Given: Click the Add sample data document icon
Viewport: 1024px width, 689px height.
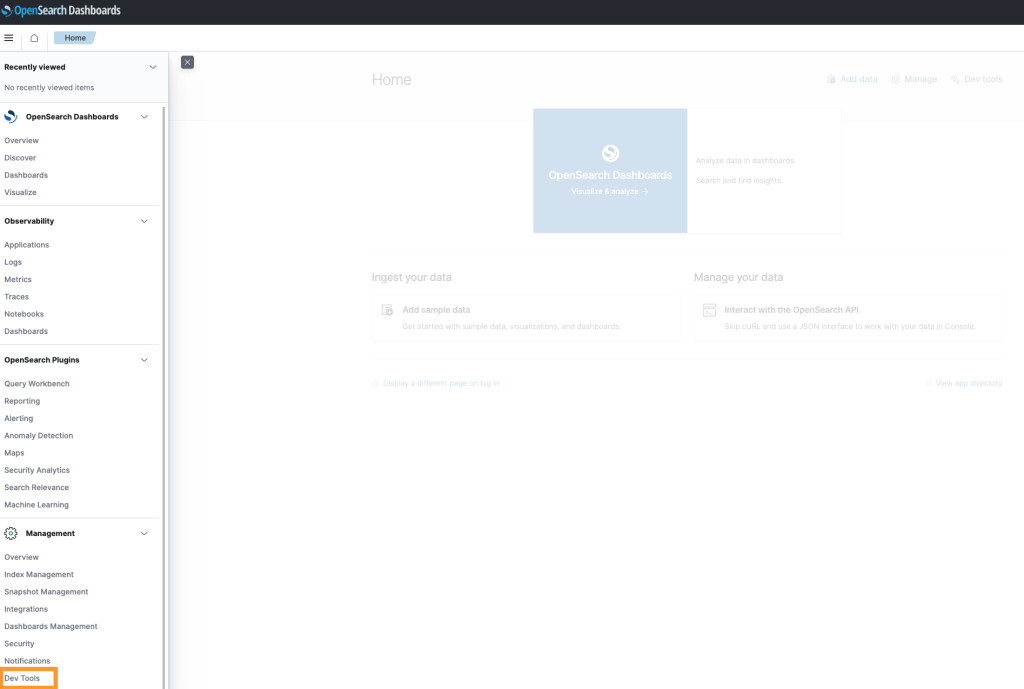Looking at the screenshot, I should coord(387,310).
